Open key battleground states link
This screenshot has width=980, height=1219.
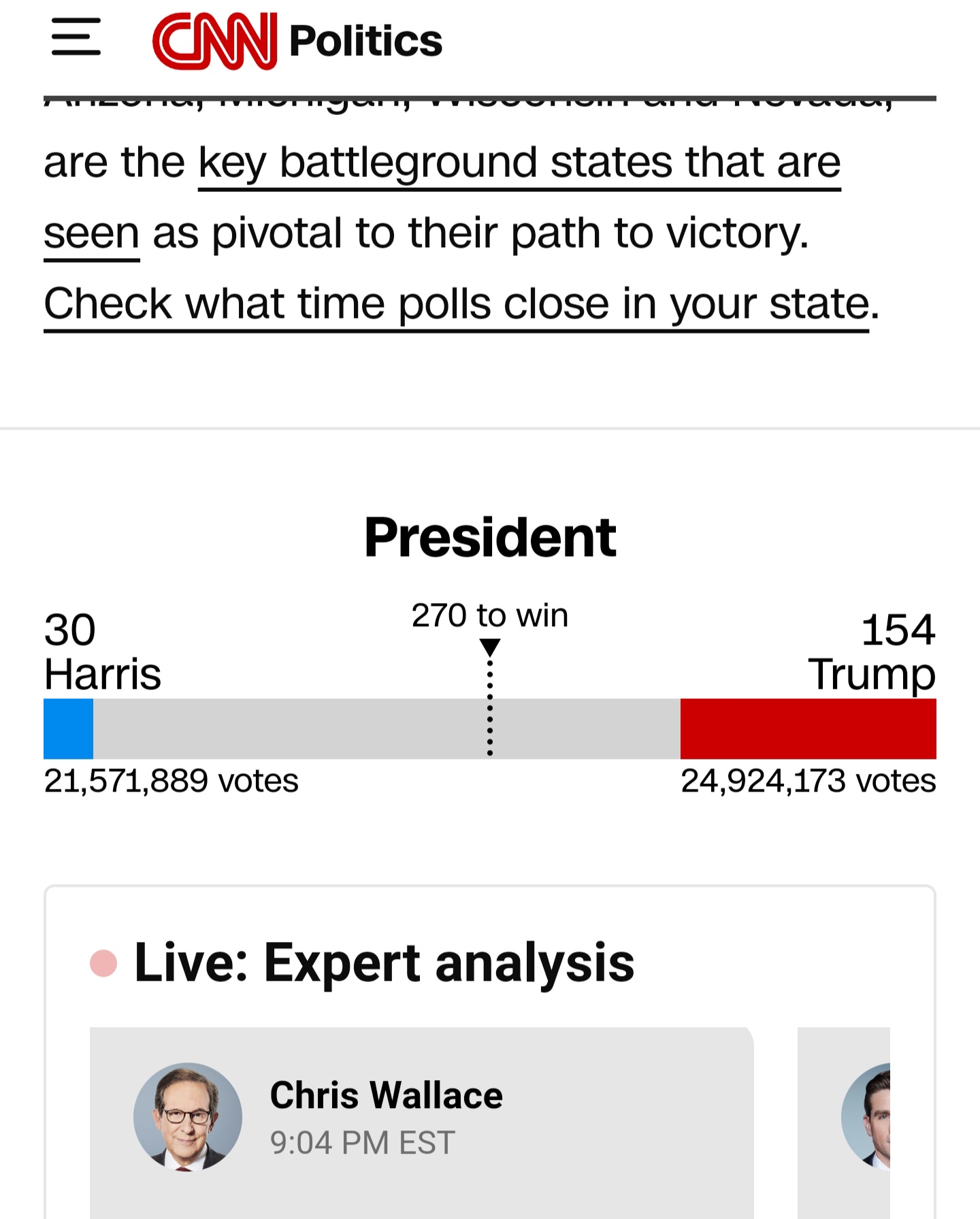[x=519, y=163]
